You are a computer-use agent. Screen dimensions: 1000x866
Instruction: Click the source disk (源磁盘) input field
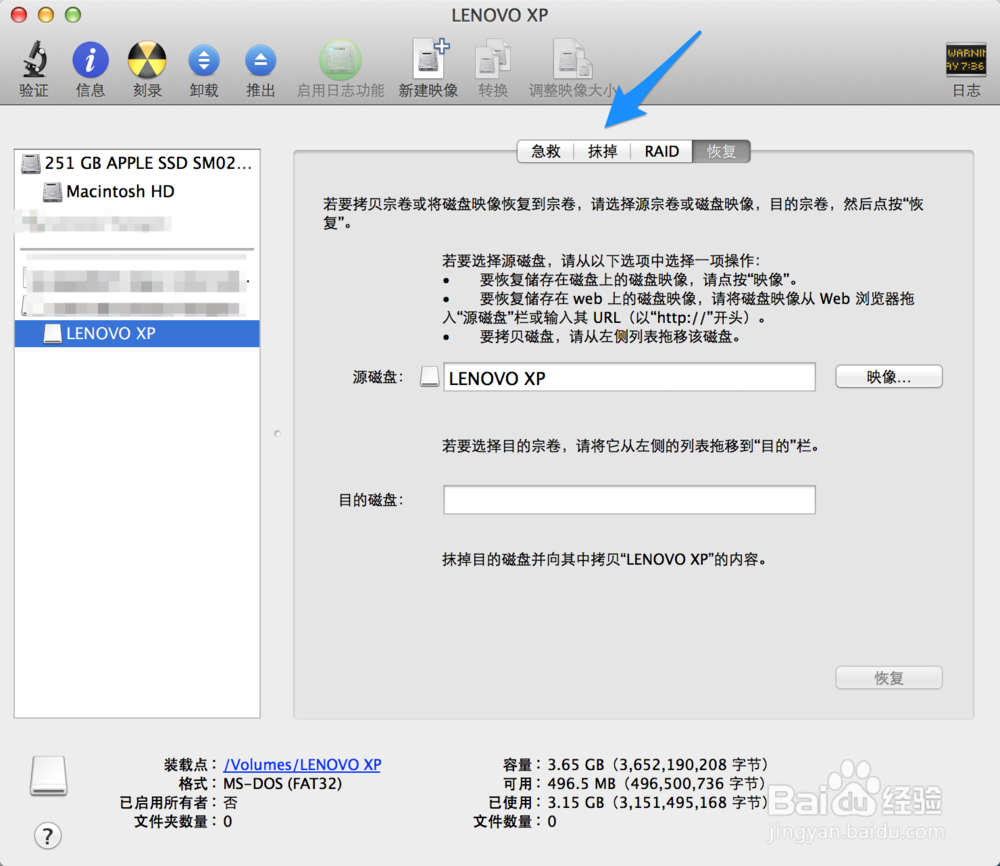pyautogui.click(x=629, y=378)
